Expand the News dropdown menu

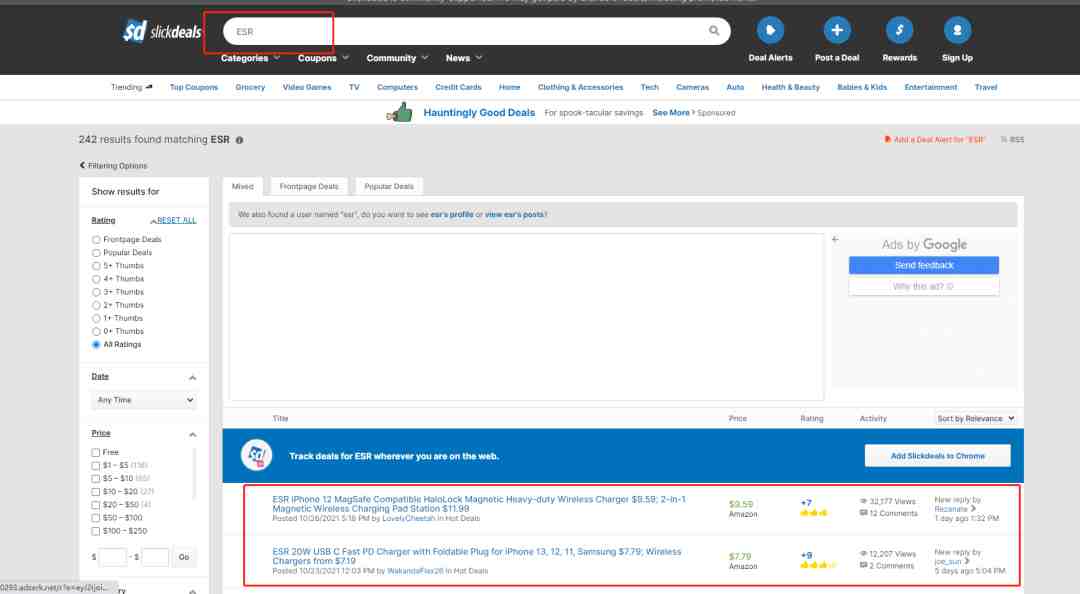464,58
